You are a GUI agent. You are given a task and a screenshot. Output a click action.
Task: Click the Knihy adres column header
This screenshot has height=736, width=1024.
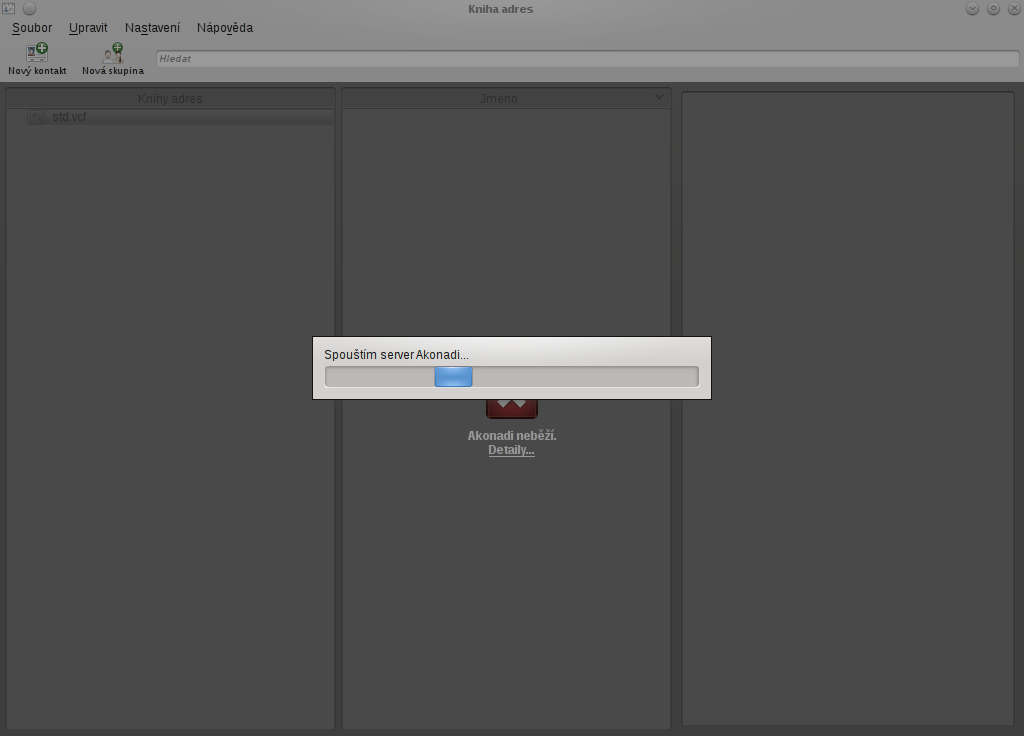(x=170, y=99)
